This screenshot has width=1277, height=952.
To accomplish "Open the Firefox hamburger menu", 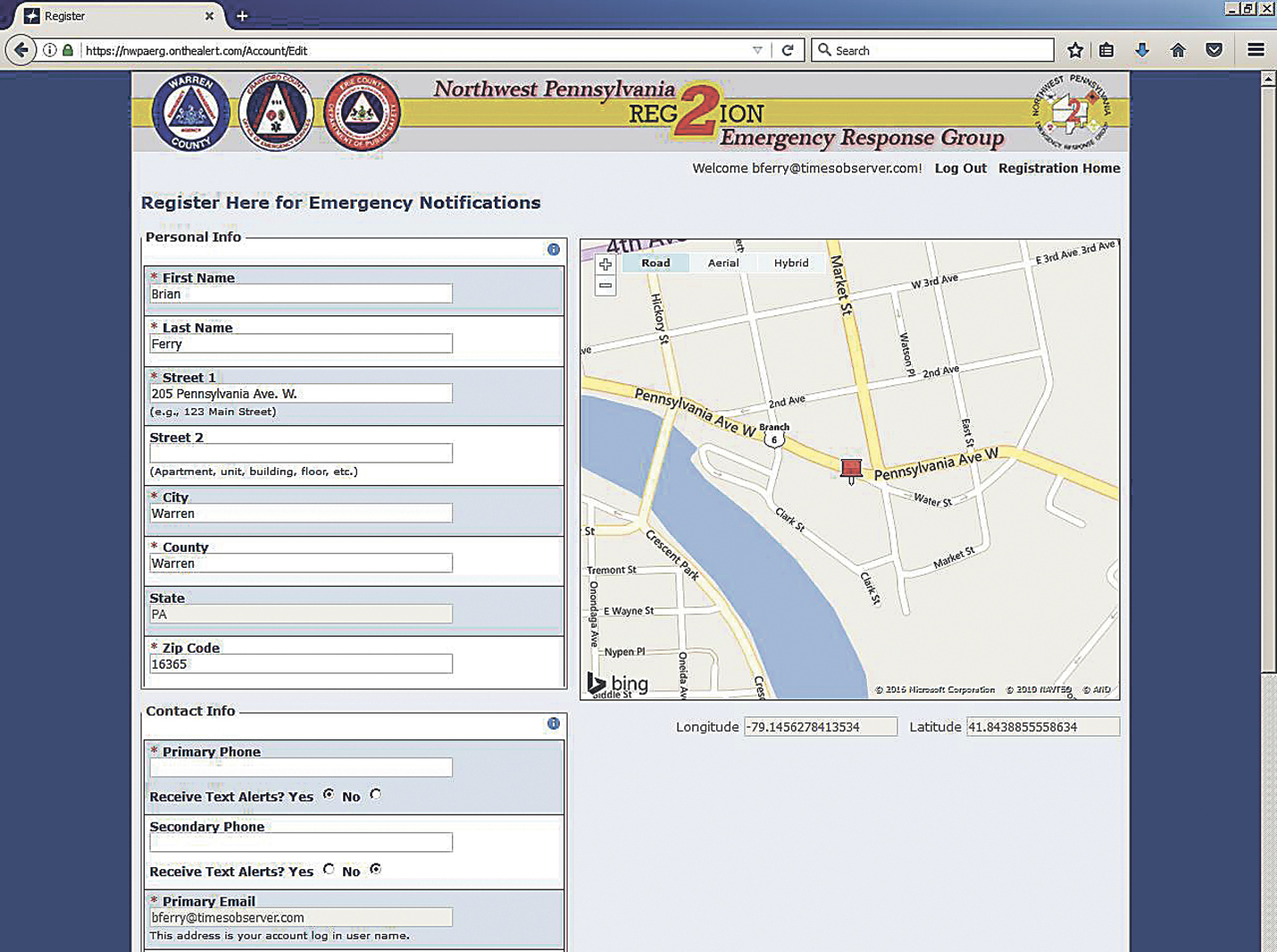I will (1256, 50).
